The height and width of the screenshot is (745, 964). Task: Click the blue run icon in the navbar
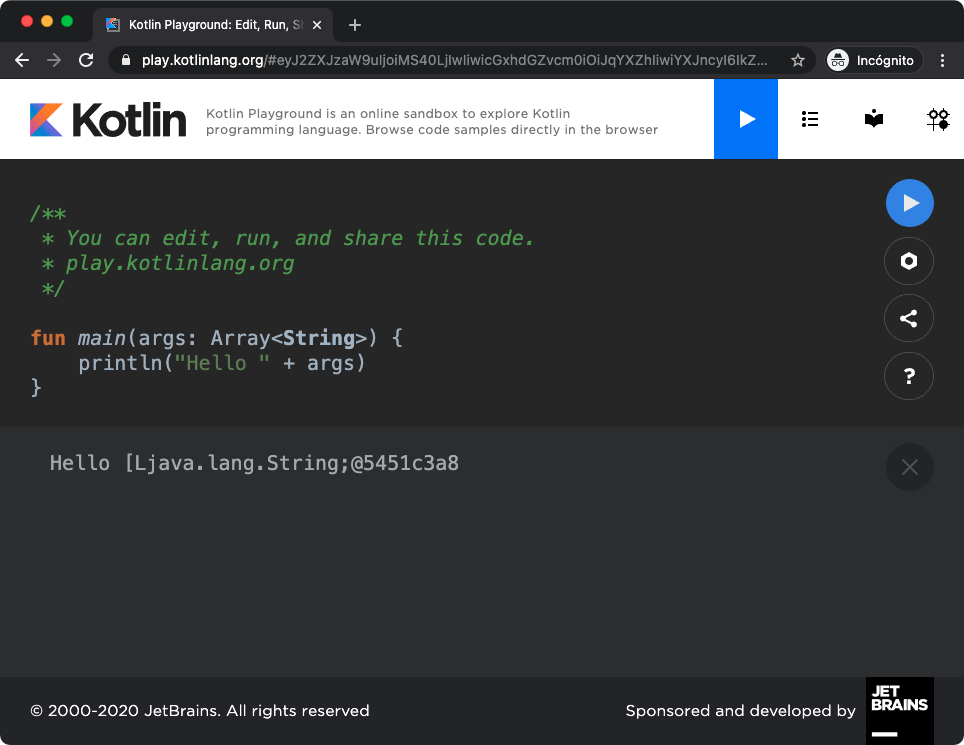745,118
